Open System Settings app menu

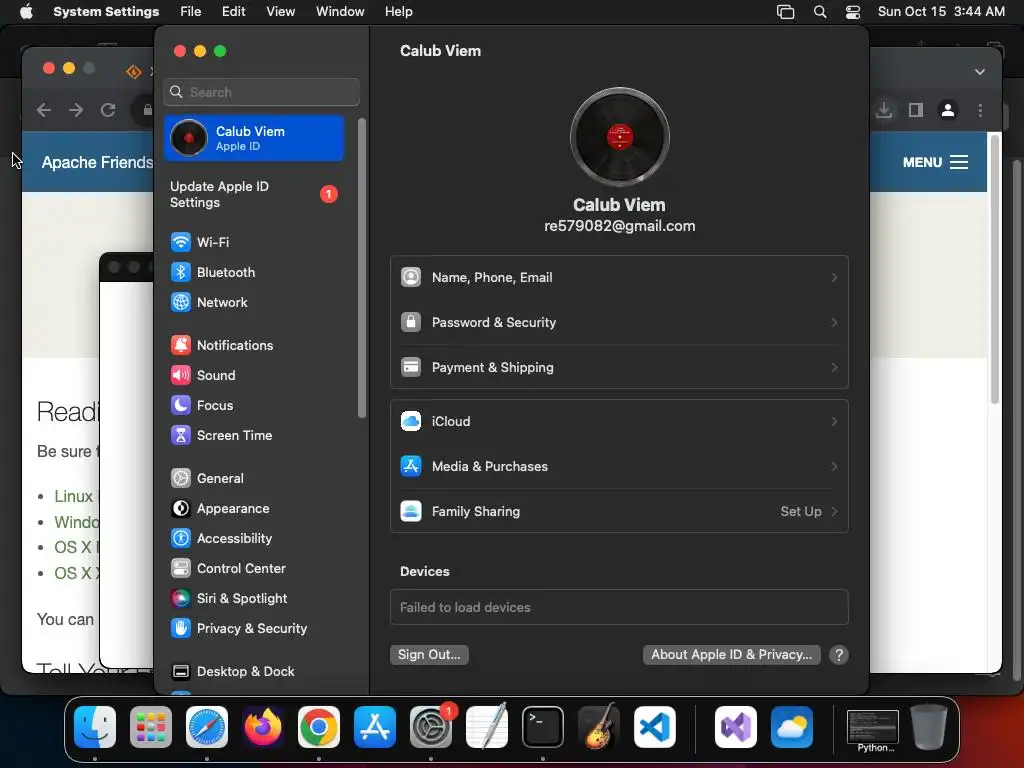coord(106,12)
